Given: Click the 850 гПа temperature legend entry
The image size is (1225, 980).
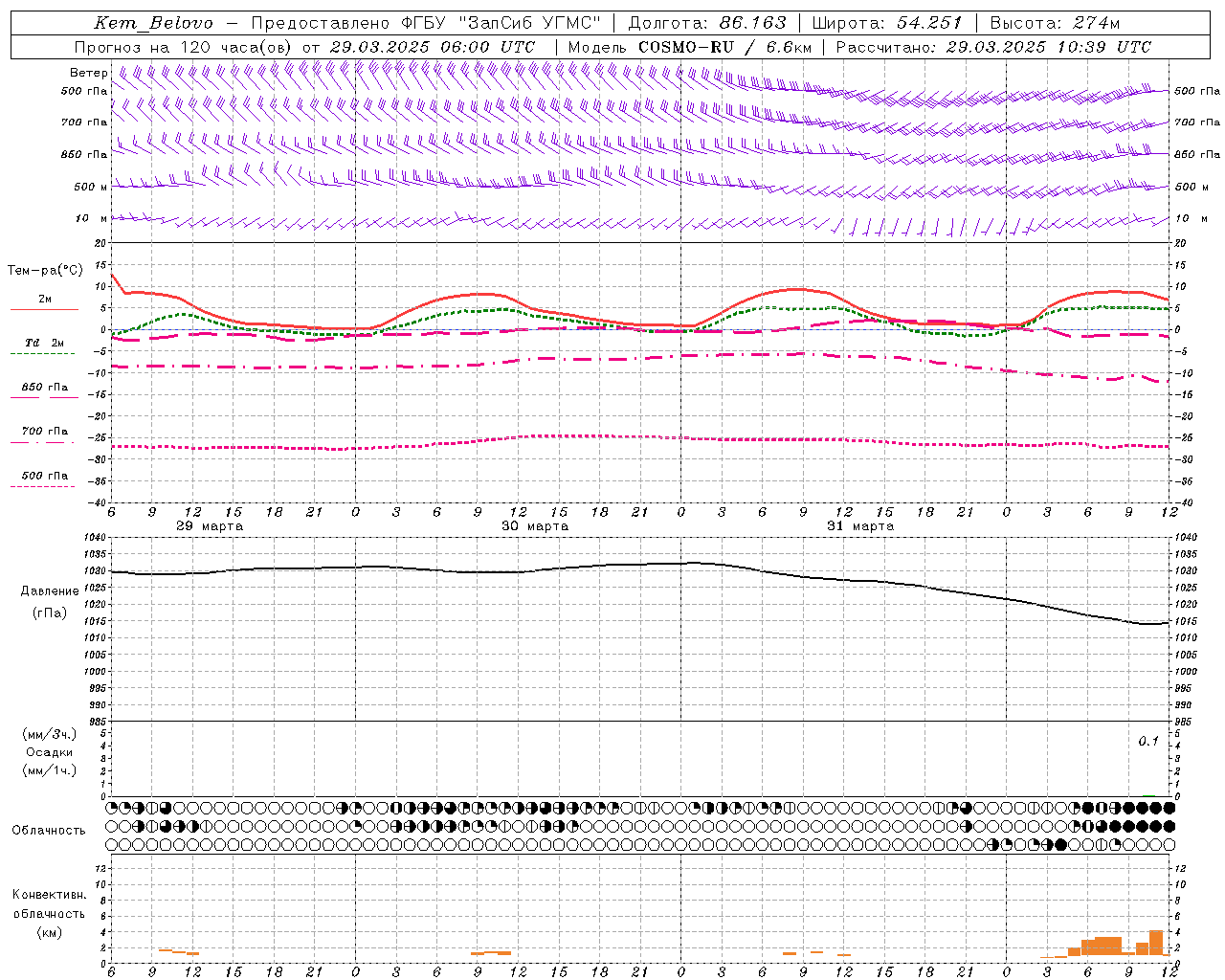Looking at the screenshot, I should coord(44,387).
